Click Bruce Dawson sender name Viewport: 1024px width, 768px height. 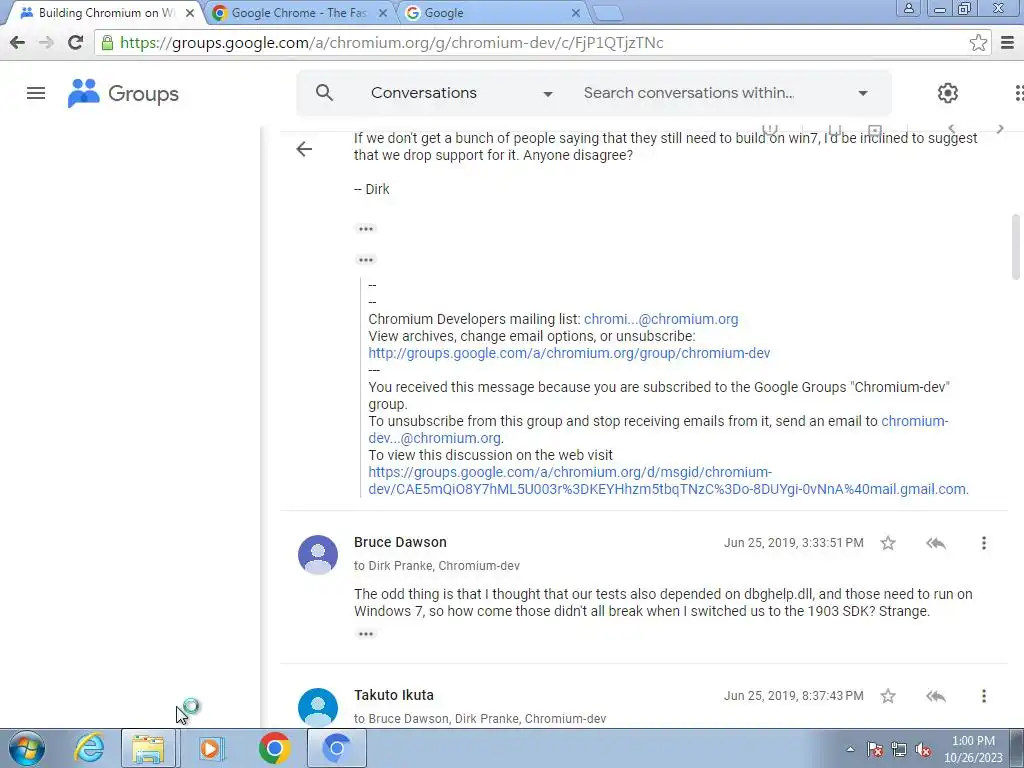click(400, 542)
